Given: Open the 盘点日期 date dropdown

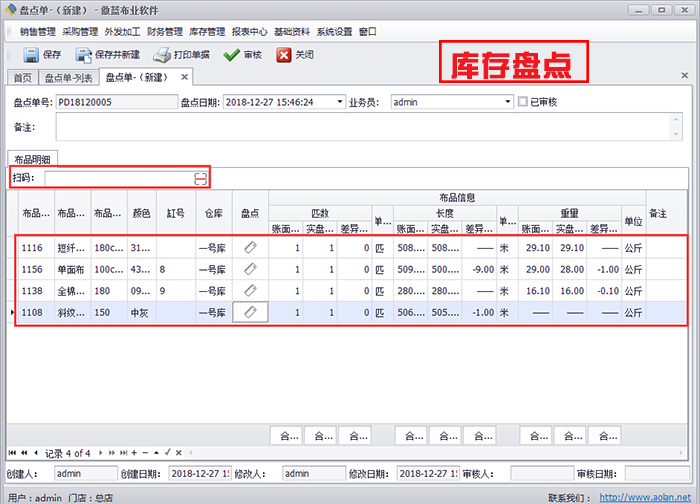Looking at the screenshot, I should (338, 102).
